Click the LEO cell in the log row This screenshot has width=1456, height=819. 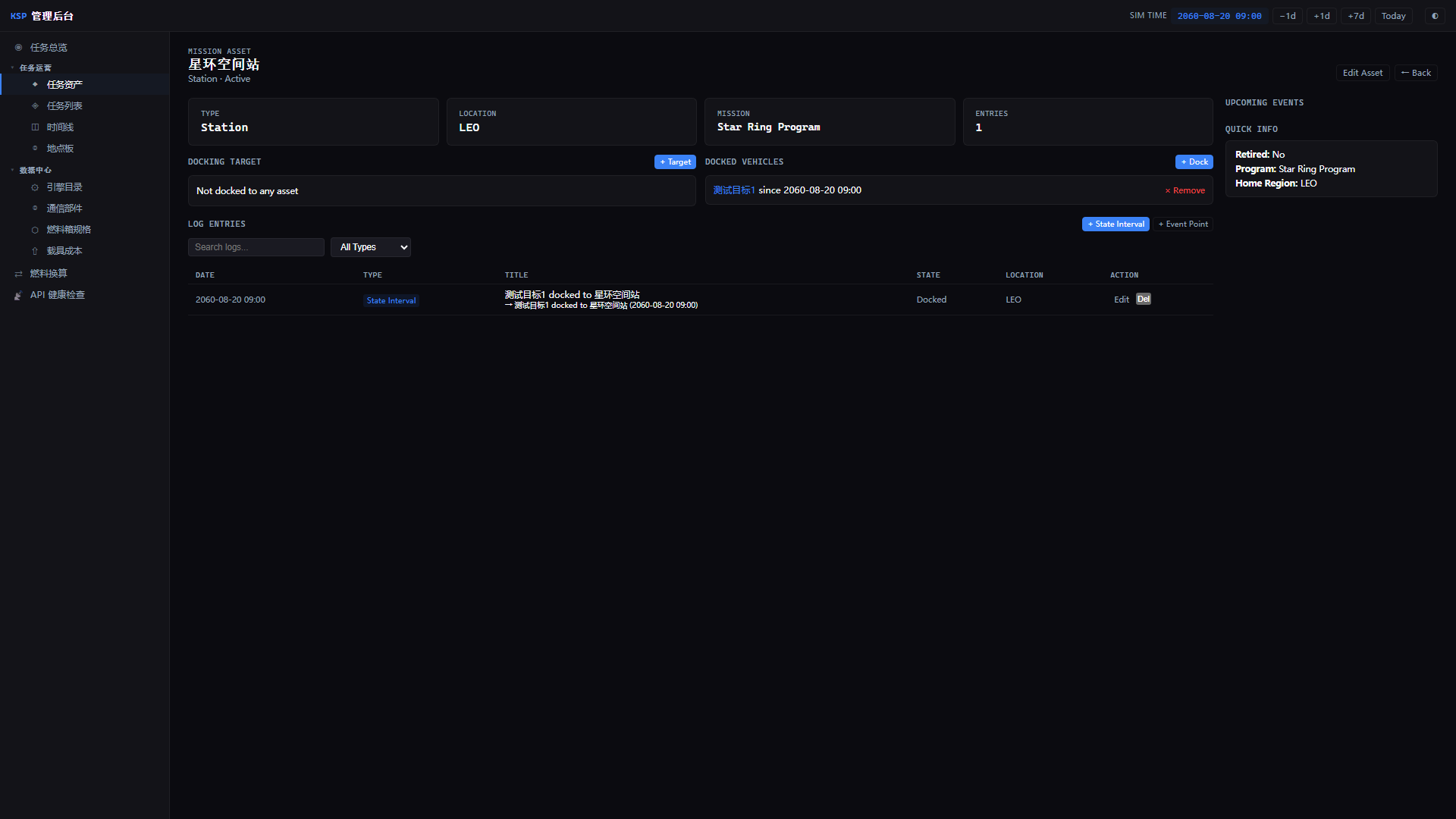[x=1013, y=300]
